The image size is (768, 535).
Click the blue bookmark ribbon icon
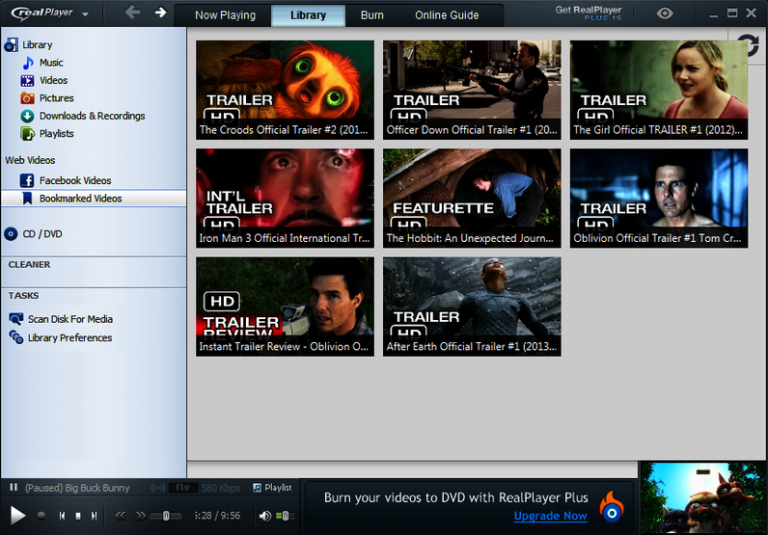pos(27,198)
